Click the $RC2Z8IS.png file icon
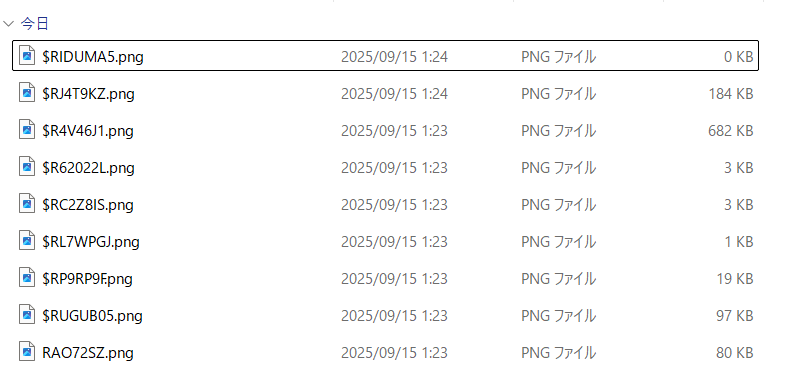Viewport: 801px width, 390px height. point(27,203)
